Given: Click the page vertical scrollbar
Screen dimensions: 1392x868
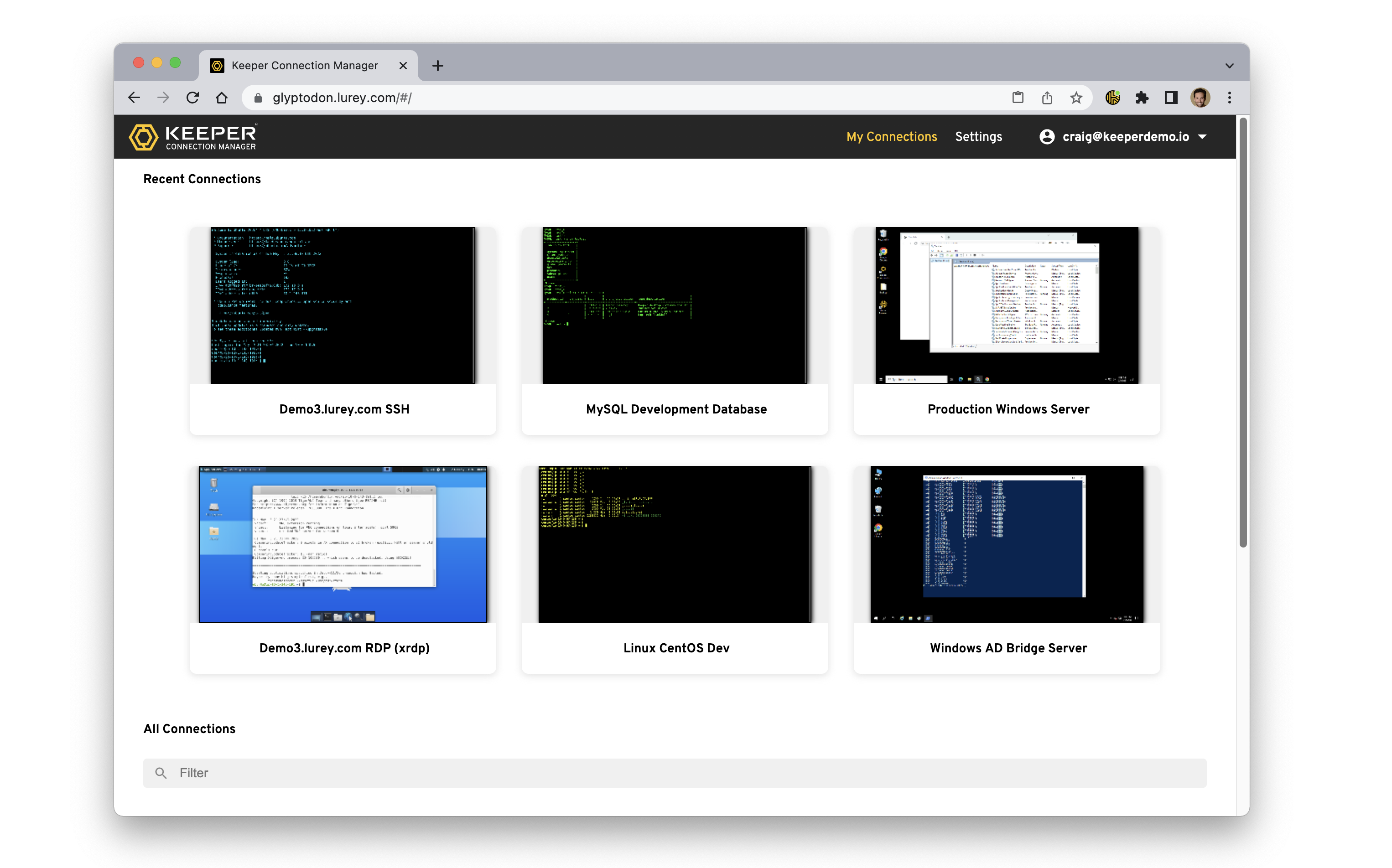Looking at the screenshot, I should pyautogui.click(x=1243, y=332).
